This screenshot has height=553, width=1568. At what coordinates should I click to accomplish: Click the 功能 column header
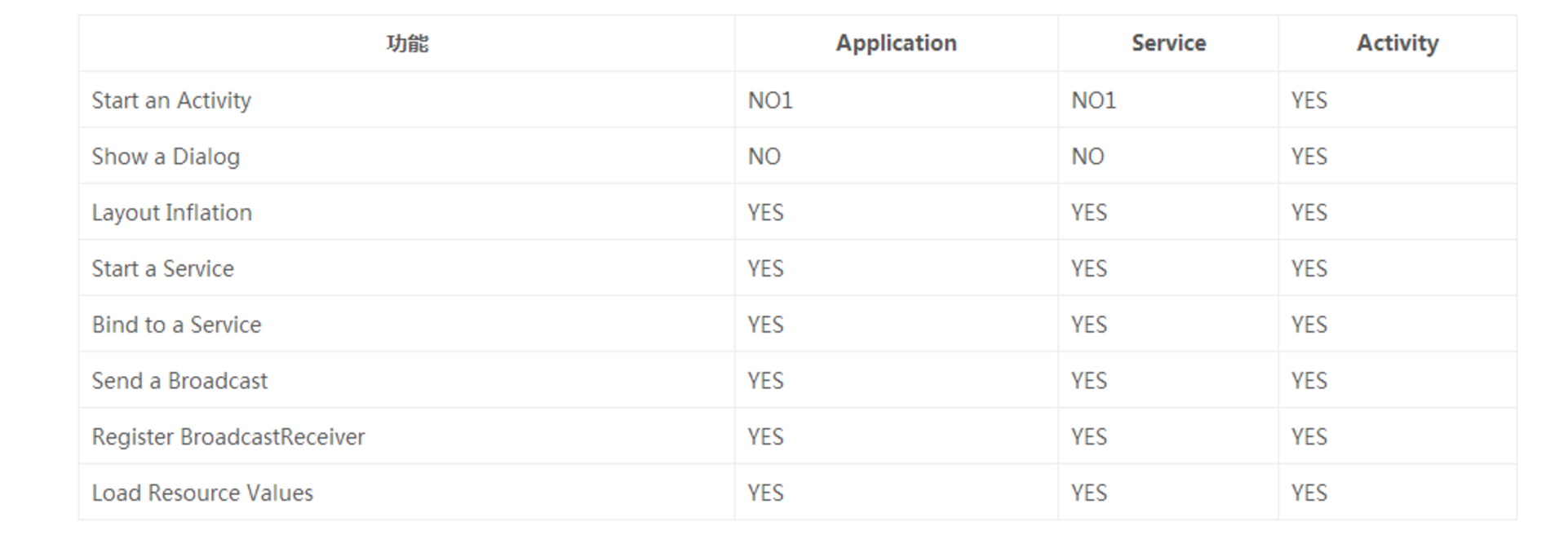(x=407, y=43)
